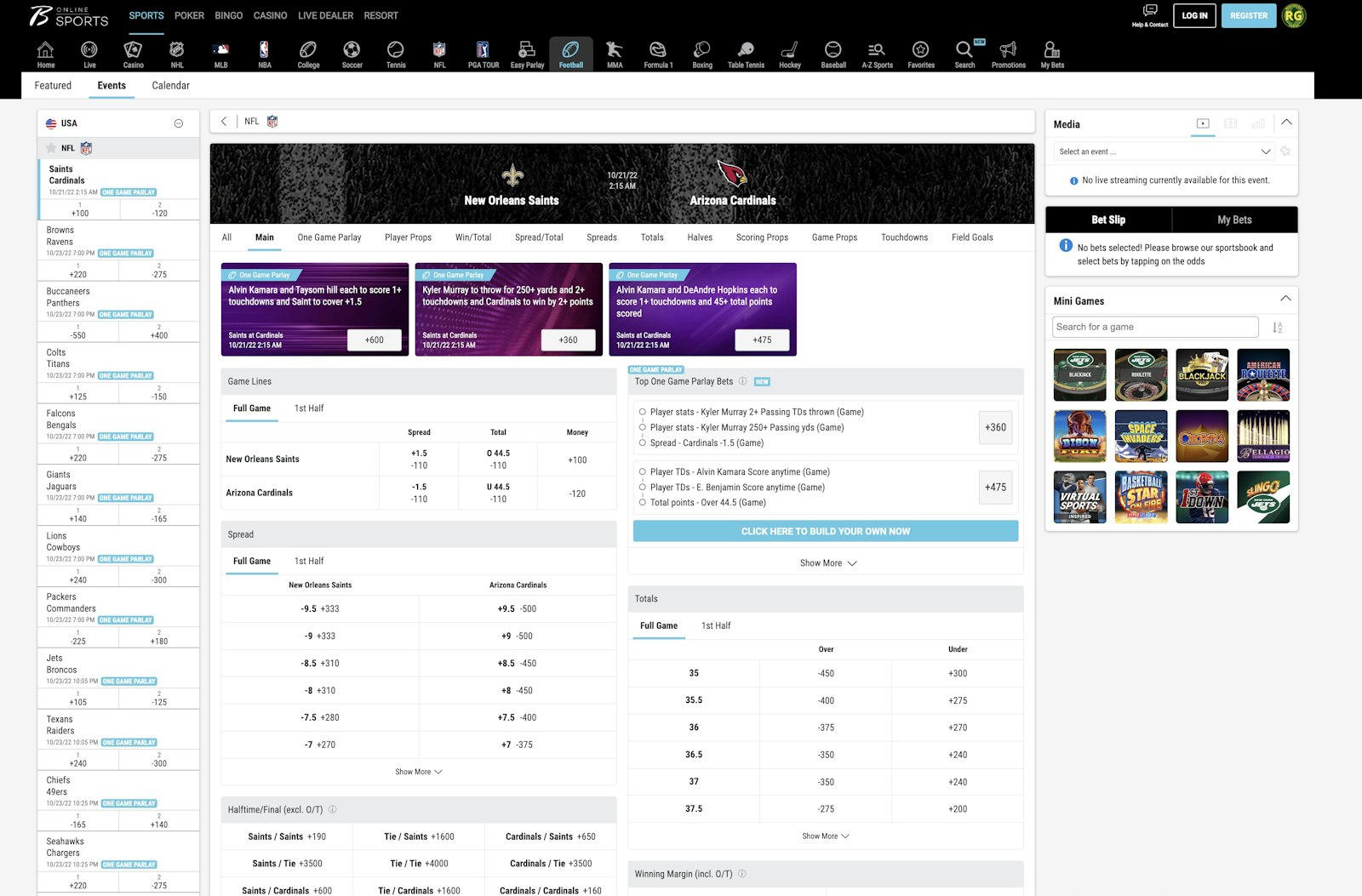Screen dimensions: 1362x896
Task: Open the Boxing category icon
Action: coord(701,53)
